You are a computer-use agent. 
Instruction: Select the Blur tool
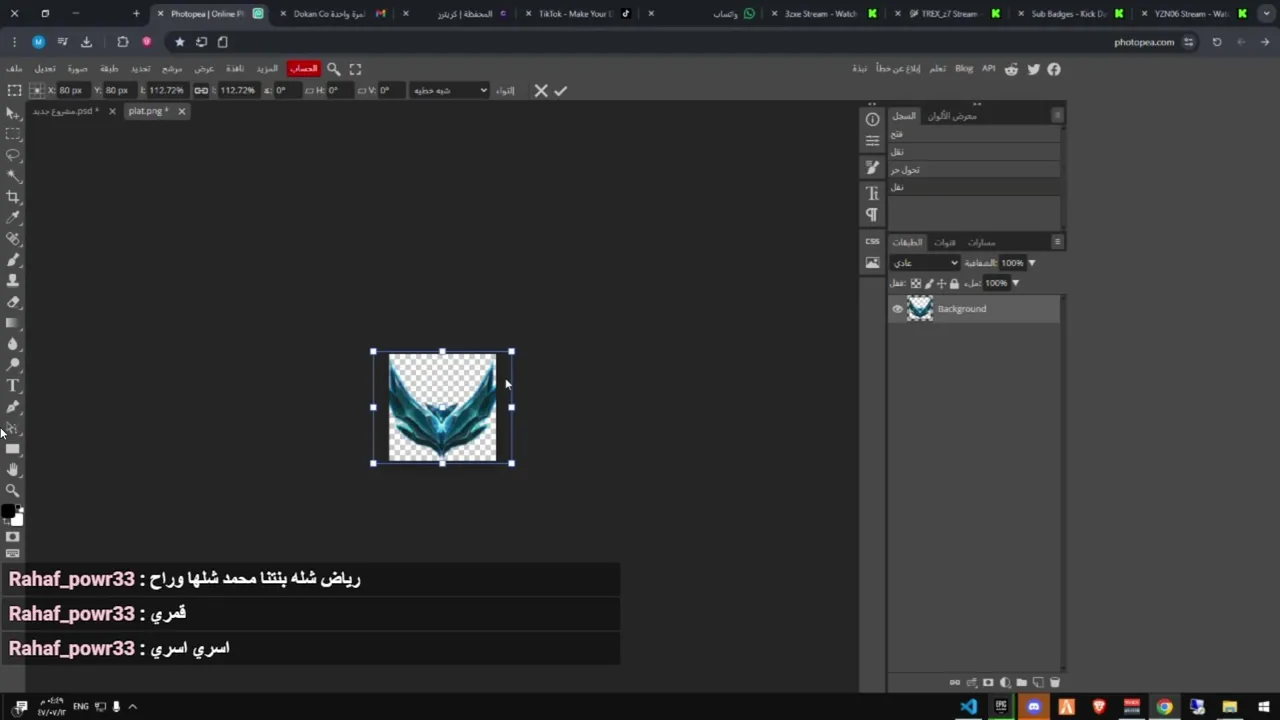(x=13, y=344)
